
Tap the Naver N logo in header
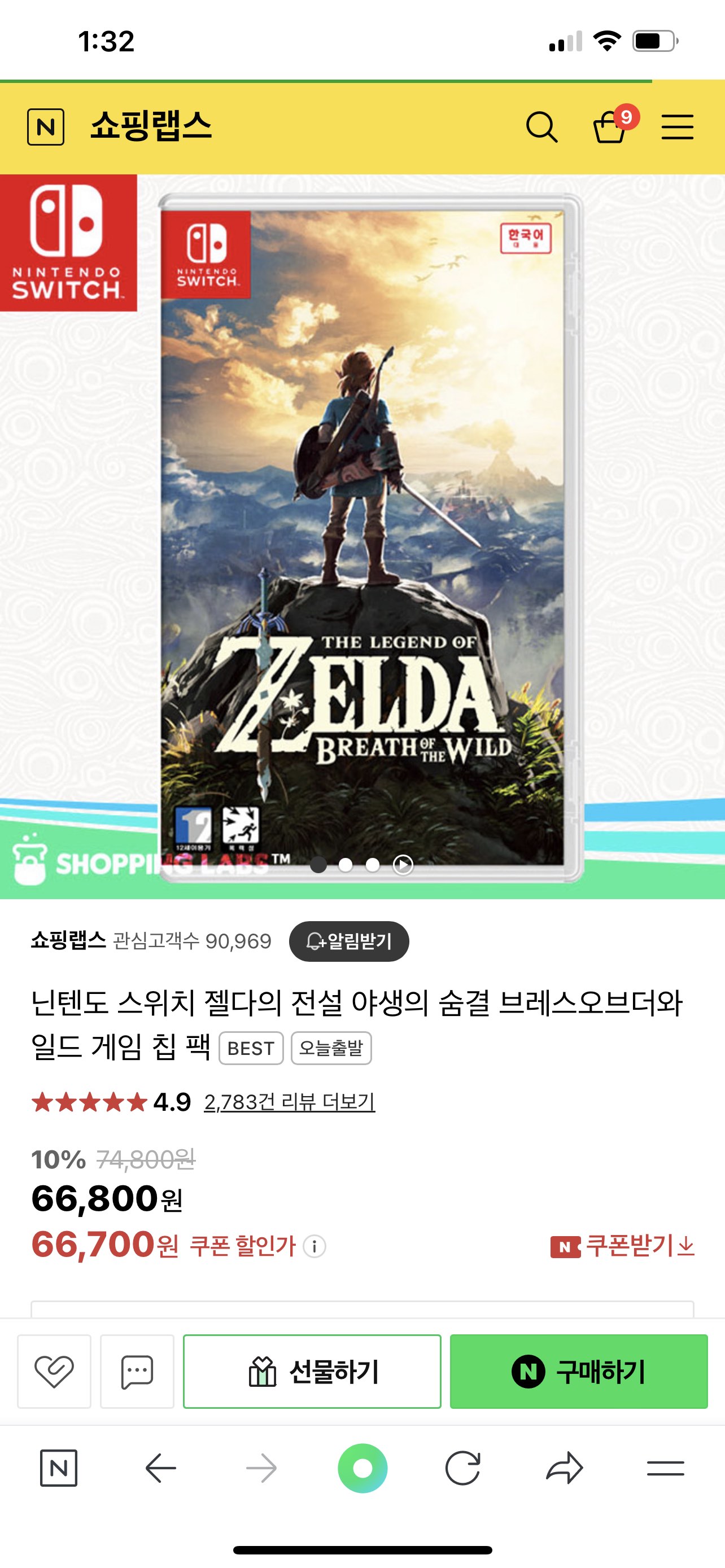pos(46,127)
